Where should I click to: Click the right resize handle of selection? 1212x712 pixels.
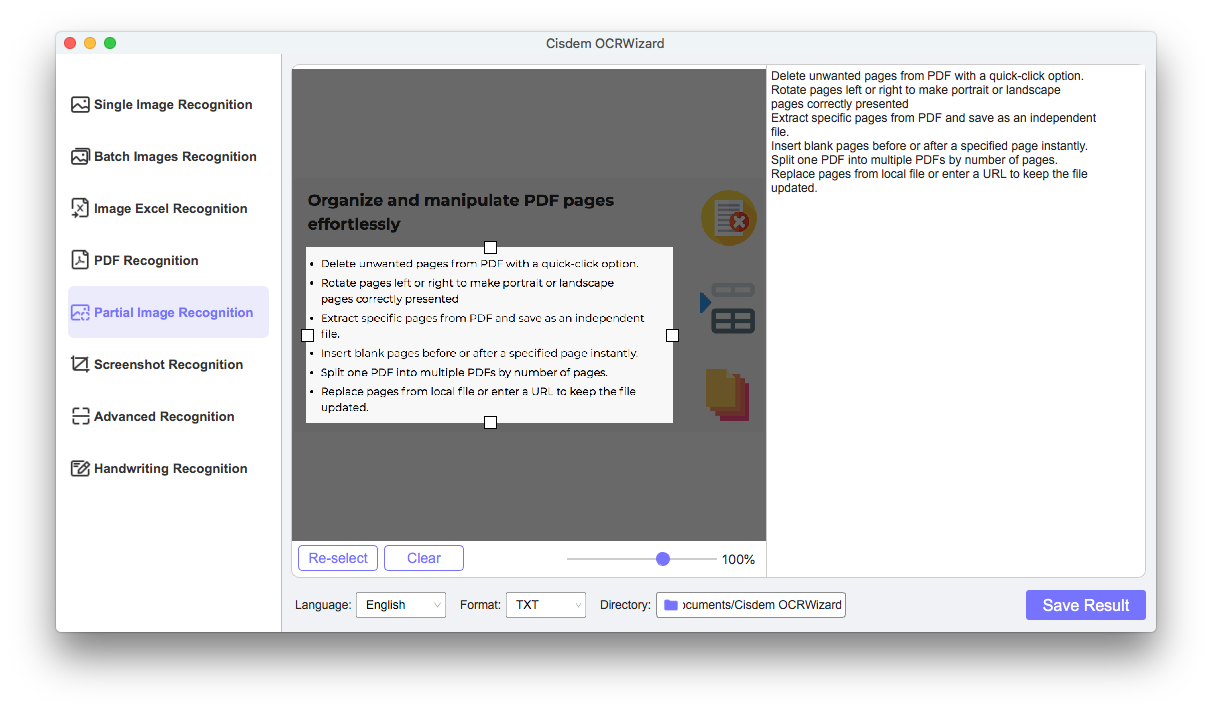tap(672, 335)
